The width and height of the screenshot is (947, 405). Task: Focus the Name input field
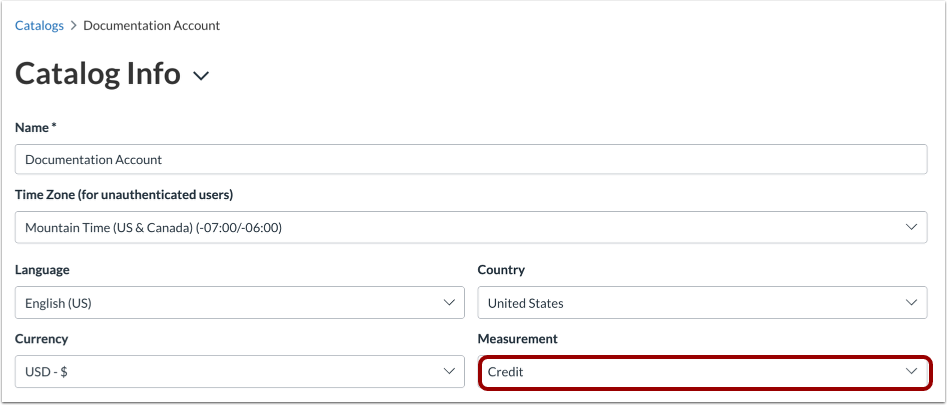472,159
